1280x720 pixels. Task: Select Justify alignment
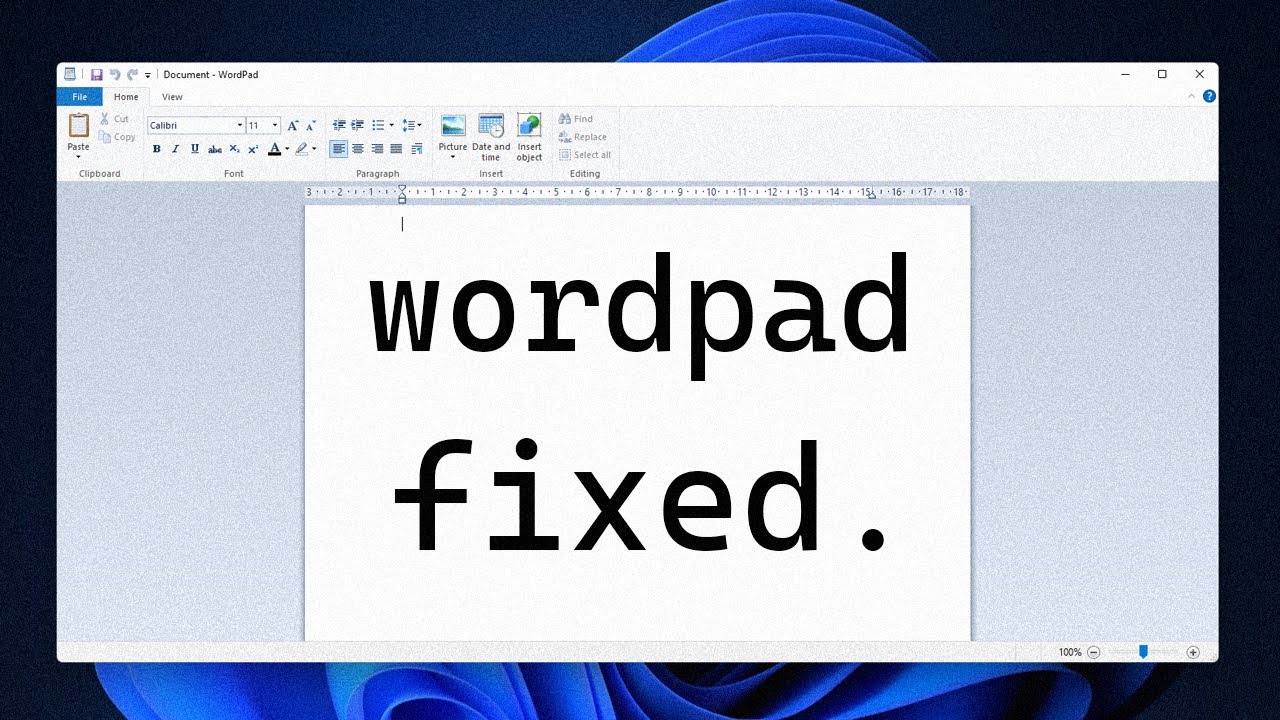[x=396, y=149]
